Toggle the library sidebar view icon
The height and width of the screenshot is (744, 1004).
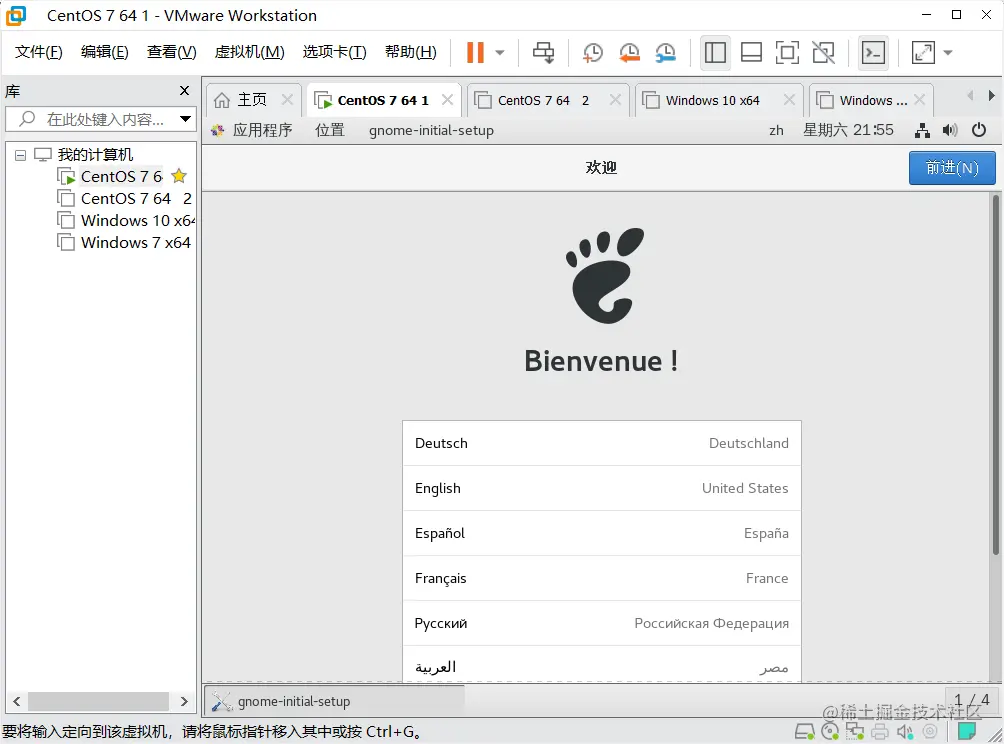(715, 53)
